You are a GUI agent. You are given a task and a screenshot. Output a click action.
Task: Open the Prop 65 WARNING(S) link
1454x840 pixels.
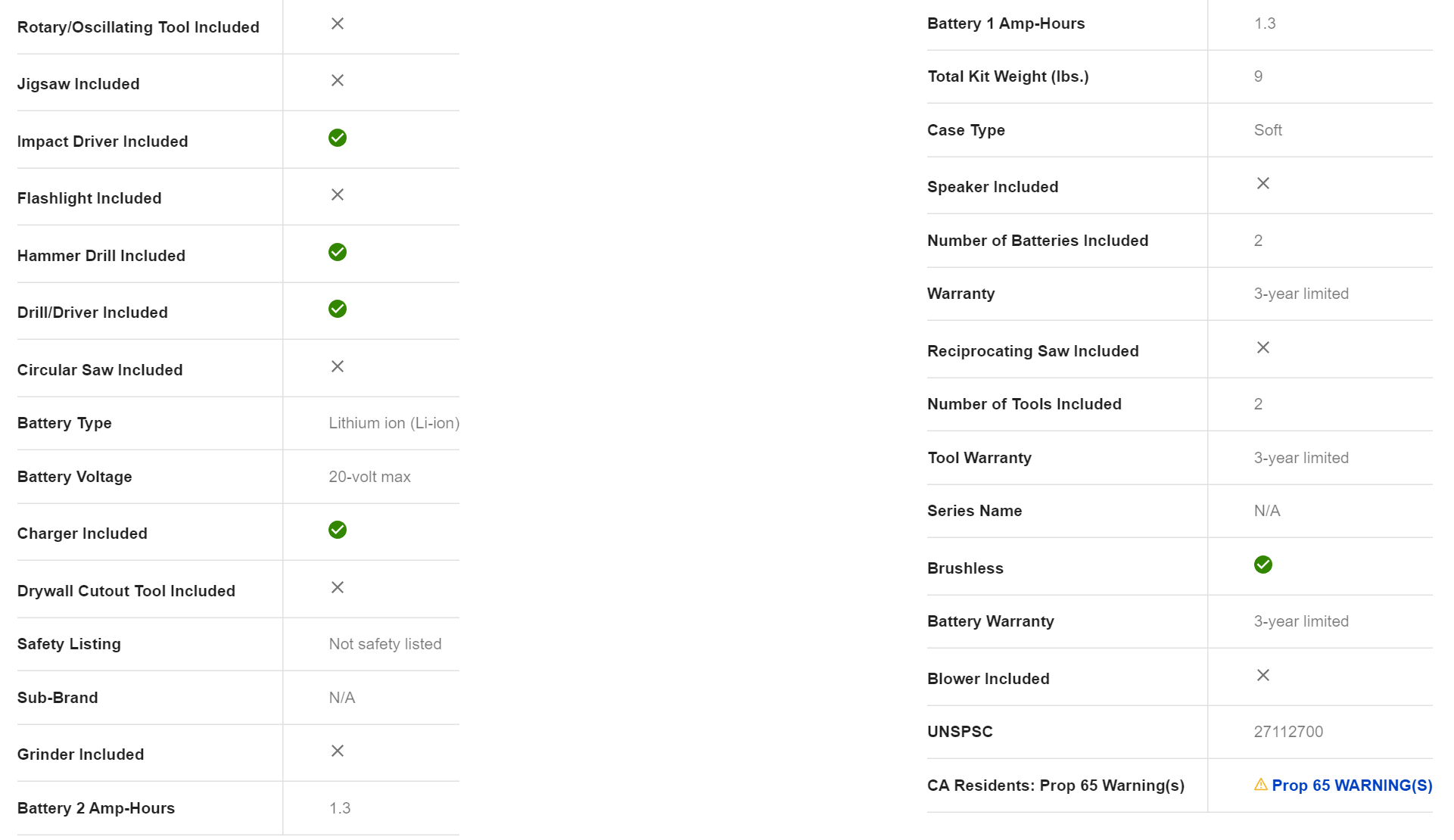1352,786
